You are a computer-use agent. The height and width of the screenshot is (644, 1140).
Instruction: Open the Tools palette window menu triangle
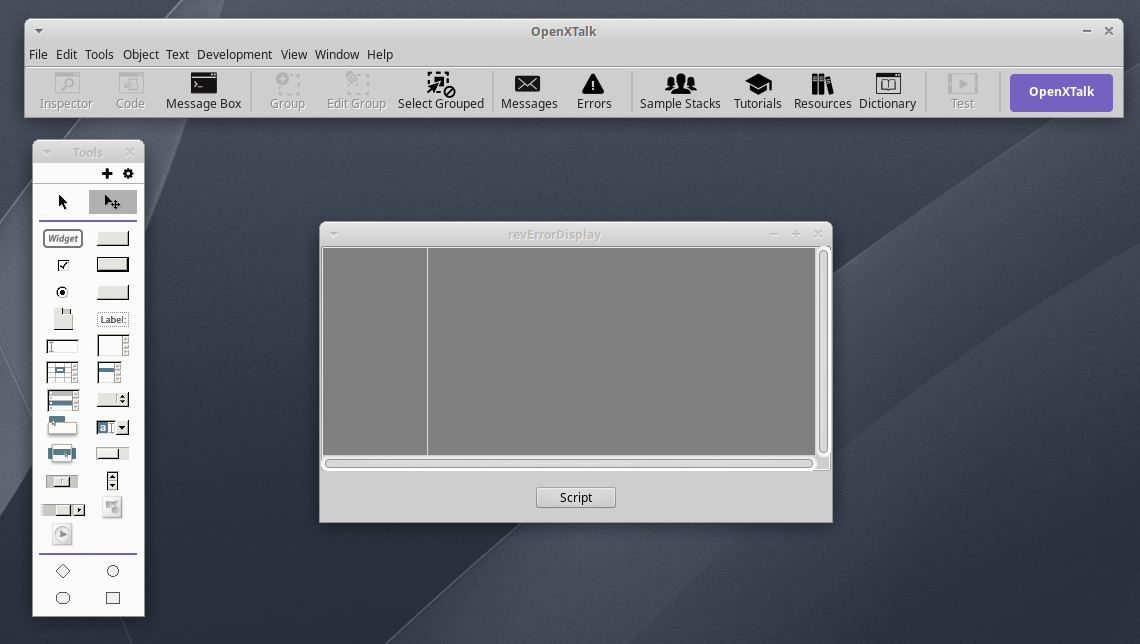47,153
